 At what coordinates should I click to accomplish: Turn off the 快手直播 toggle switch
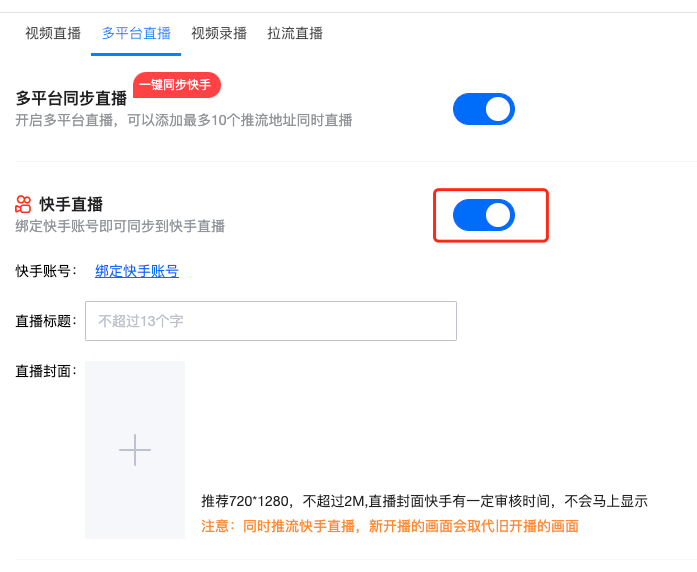(484, 215)
